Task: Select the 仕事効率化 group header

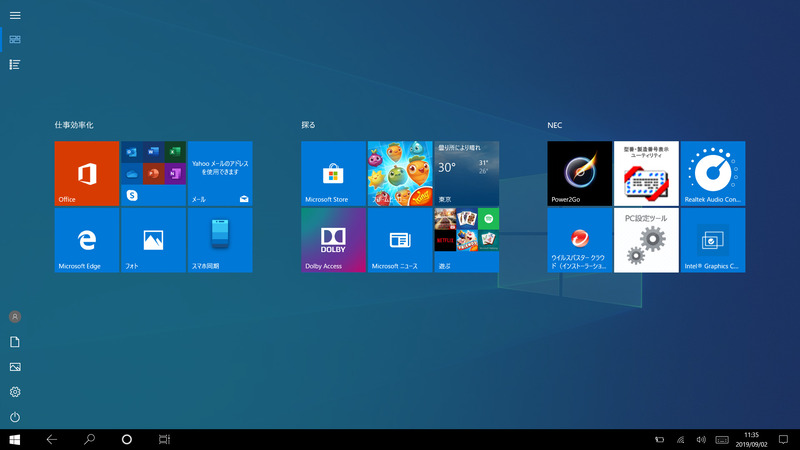Action: (74, 125)
